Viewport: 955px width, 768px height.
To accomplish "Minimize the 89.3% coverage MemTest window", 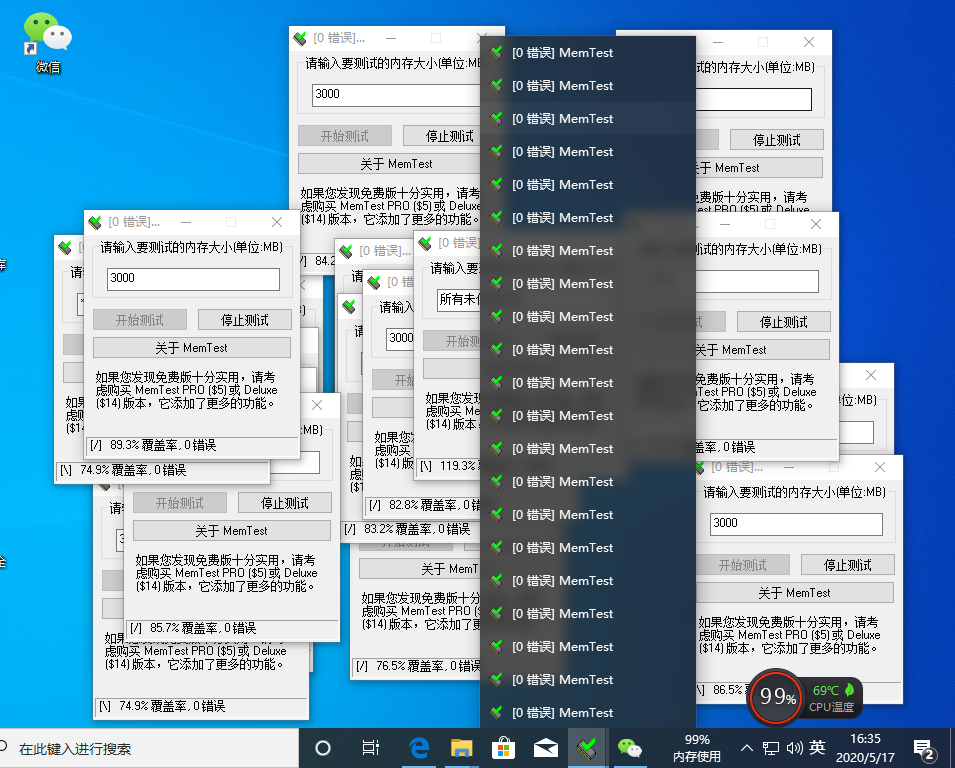I will 186,222.
